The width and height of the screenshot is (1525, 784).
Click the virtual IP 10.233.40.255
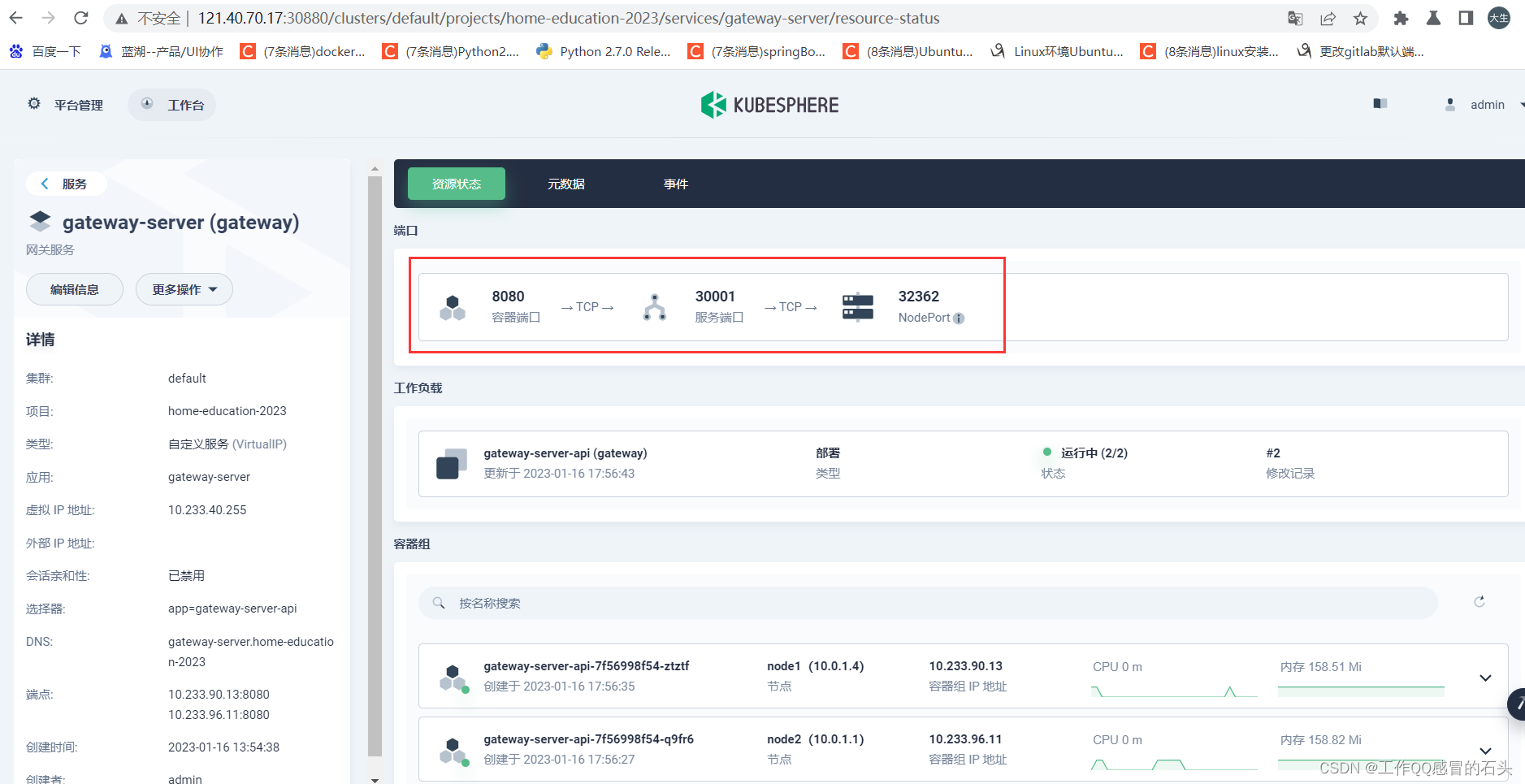(207, 510)
